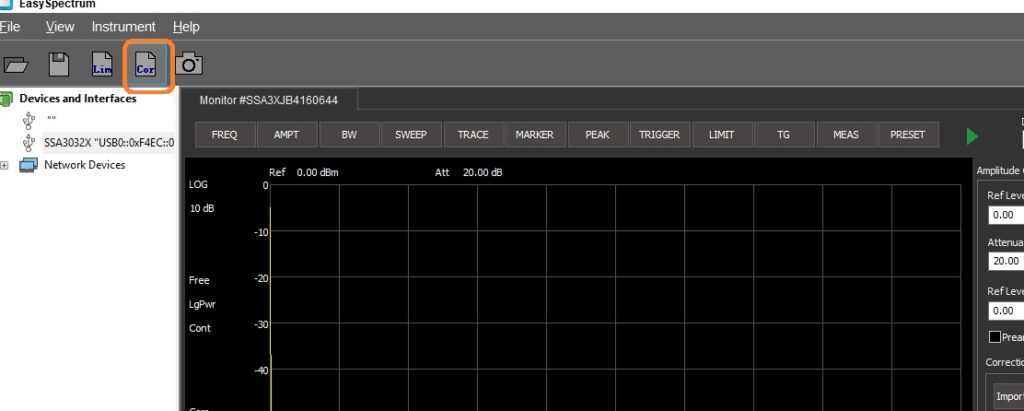
Task: Open the Correction file (Cor) icon
Action: tap(146, 65)
